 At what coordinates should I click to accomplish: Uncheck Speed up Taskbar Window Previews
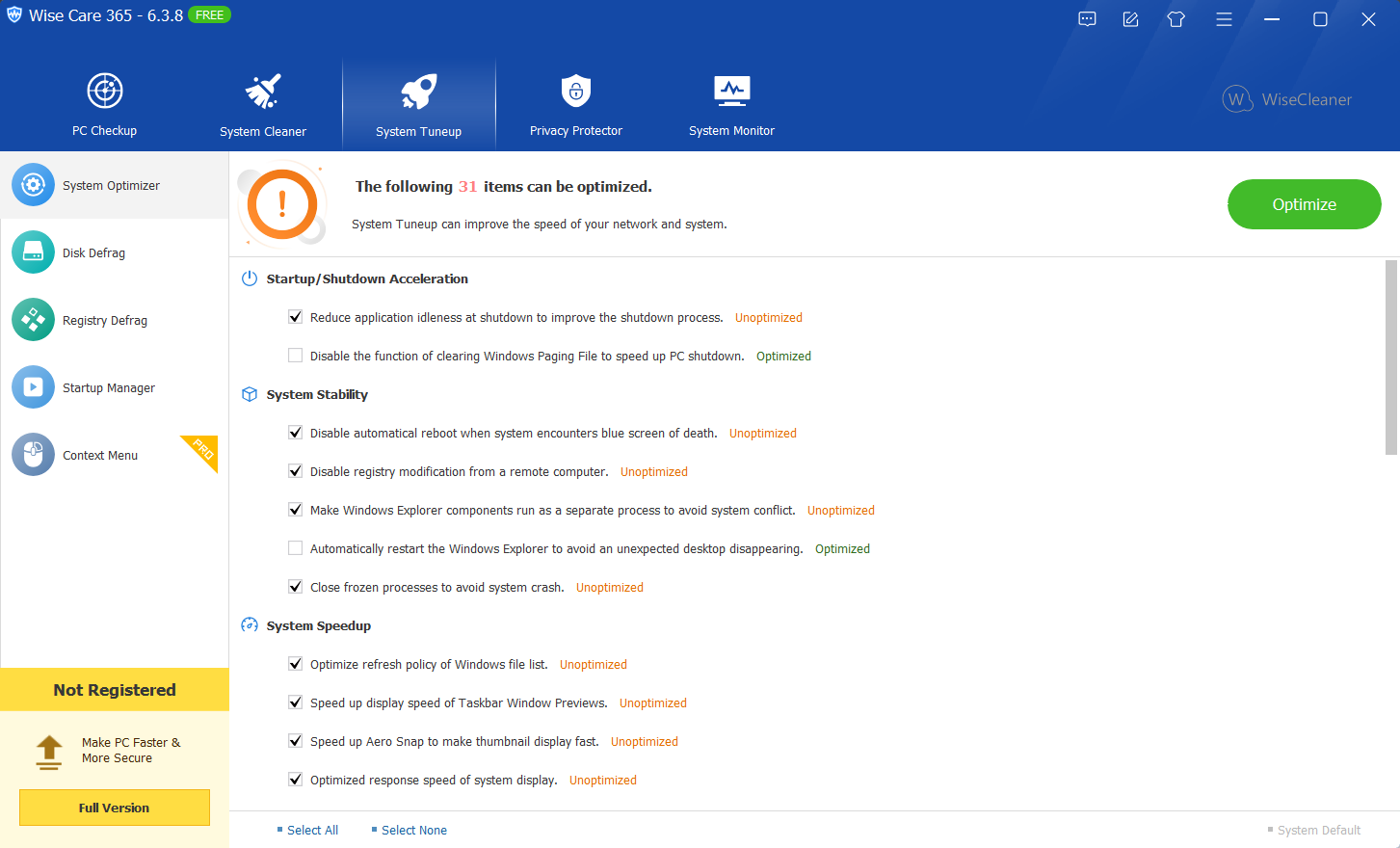pyautogui.click(x=296, y=702)
